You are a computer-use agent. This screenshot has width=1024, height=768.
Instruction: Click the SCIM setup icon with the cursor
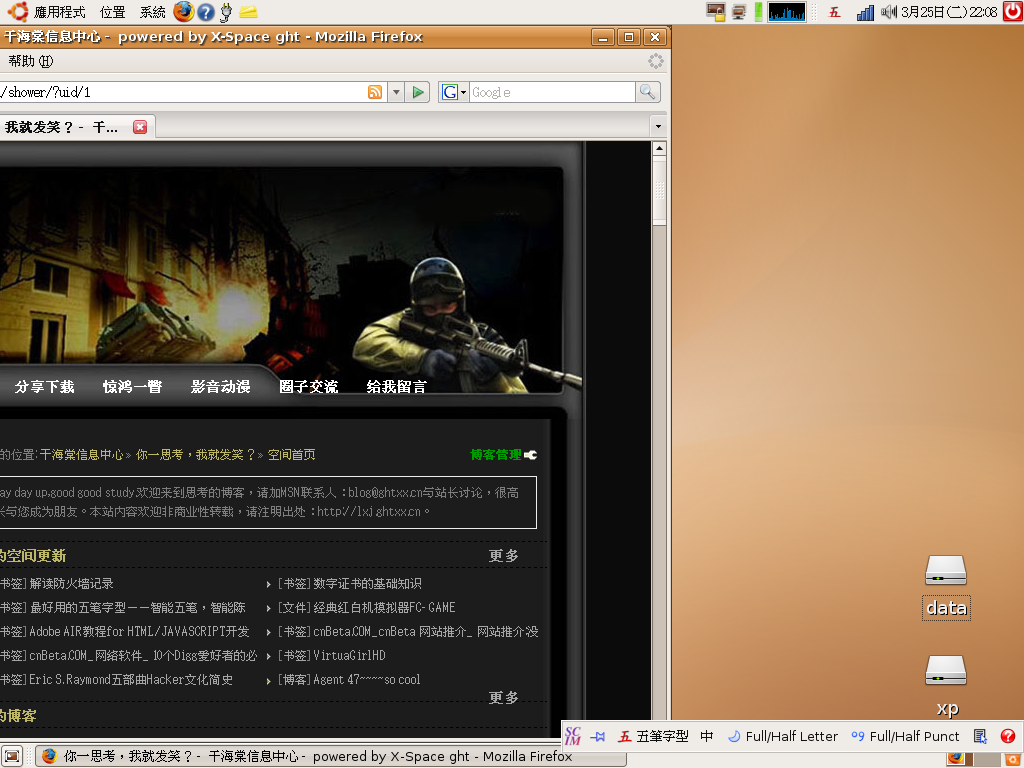point(980,737)
